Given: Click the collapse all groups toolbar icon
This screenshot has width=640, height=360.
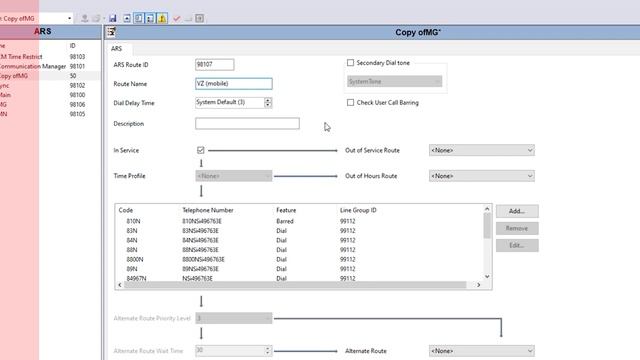Looking at the screenshot, I should coord(127,18).
